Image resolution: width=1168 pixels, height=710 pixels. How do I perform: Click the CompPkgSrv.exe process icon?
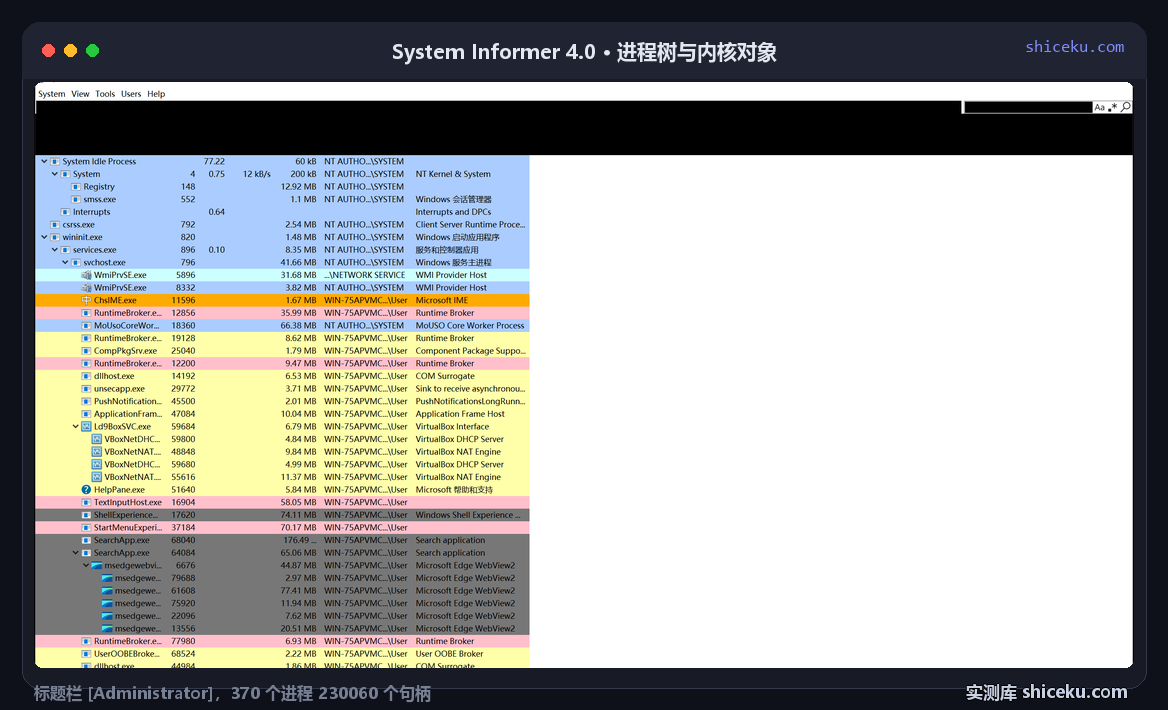point(86,351)
